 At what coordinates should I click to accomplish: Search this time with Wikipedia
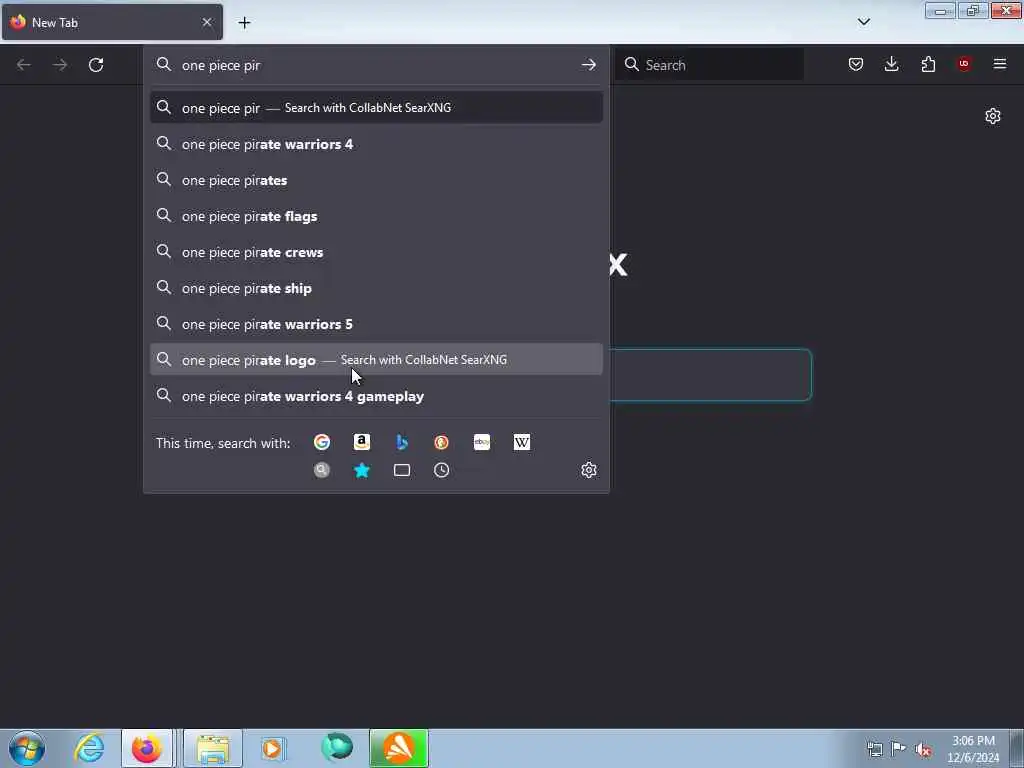tap(522, 443)
